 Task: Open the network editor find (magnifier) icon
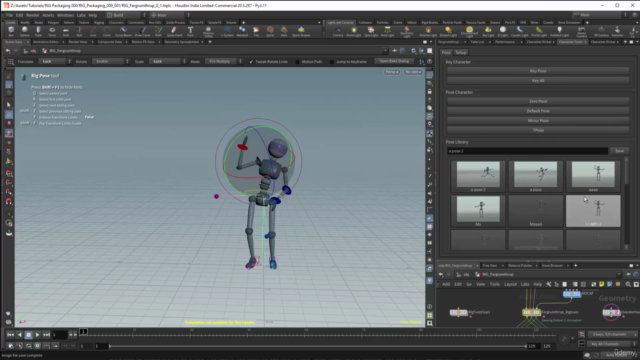point(628,284)
